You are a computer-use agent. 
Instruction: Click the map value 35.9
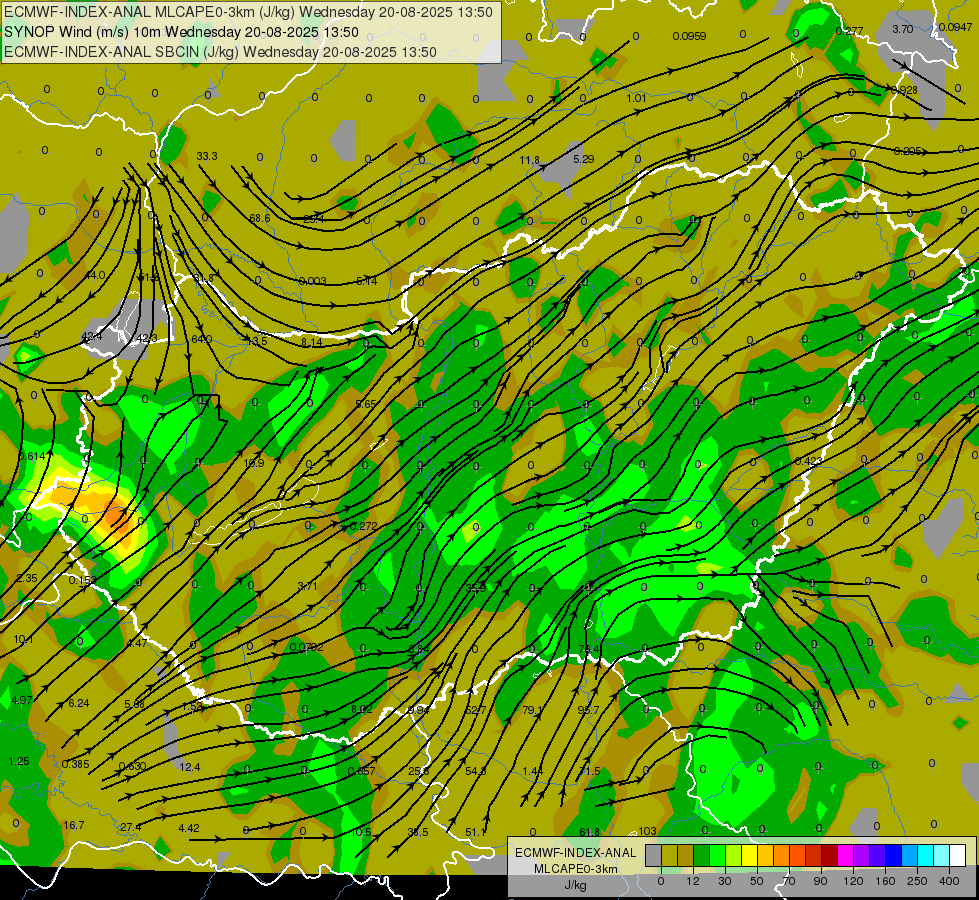476,588
